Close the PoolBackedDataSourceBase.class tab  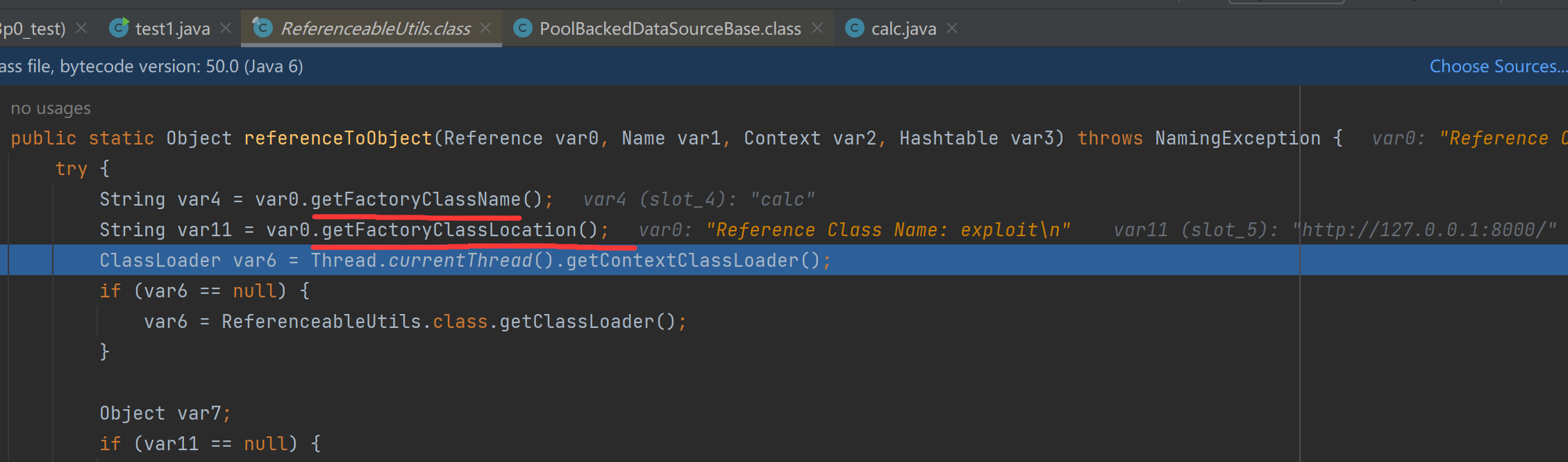(817, 28)
